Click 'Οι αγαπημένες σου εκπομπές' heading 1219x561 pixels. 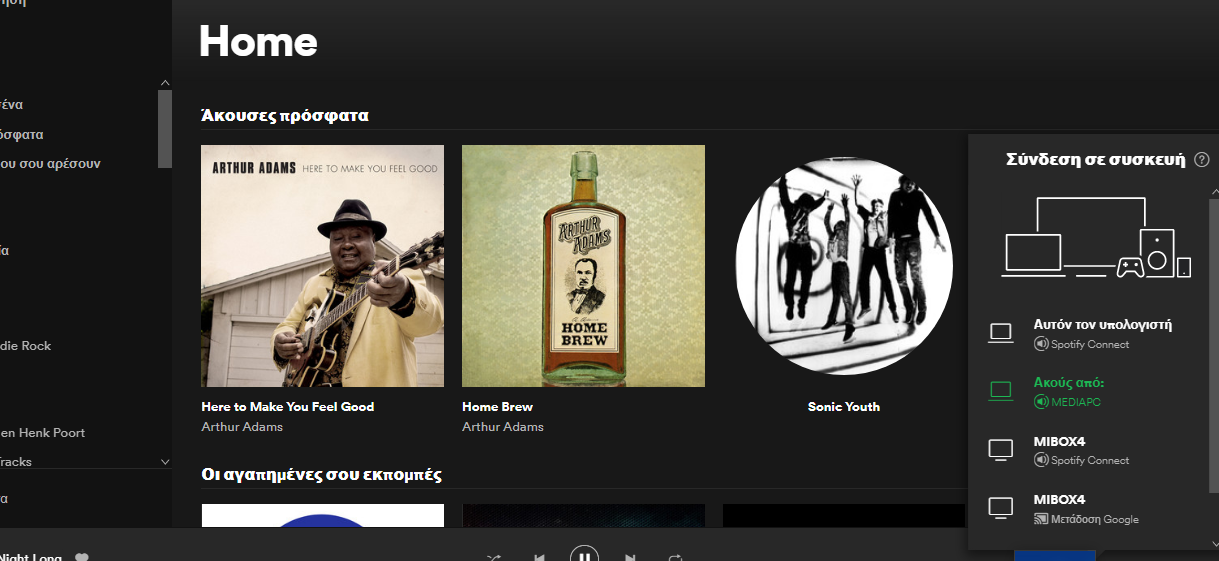[321, 474]
